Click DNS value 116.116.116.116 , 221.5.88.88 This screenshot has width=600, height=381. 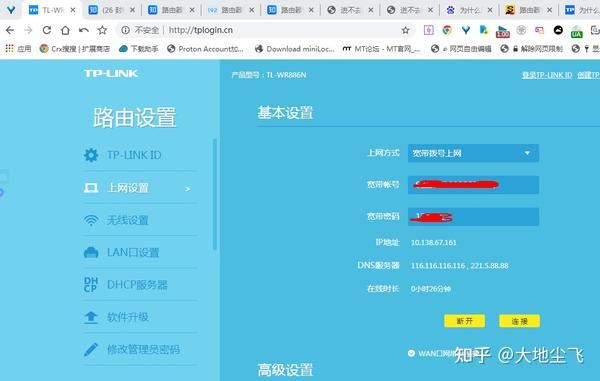(460, 265)
